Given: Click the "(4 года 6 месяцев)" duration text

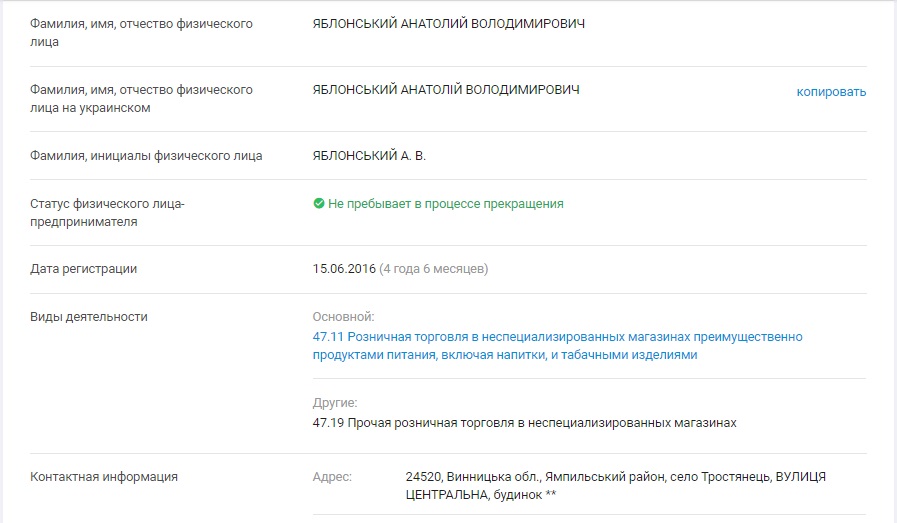Looking at the screenshot, I should point(434,269).
